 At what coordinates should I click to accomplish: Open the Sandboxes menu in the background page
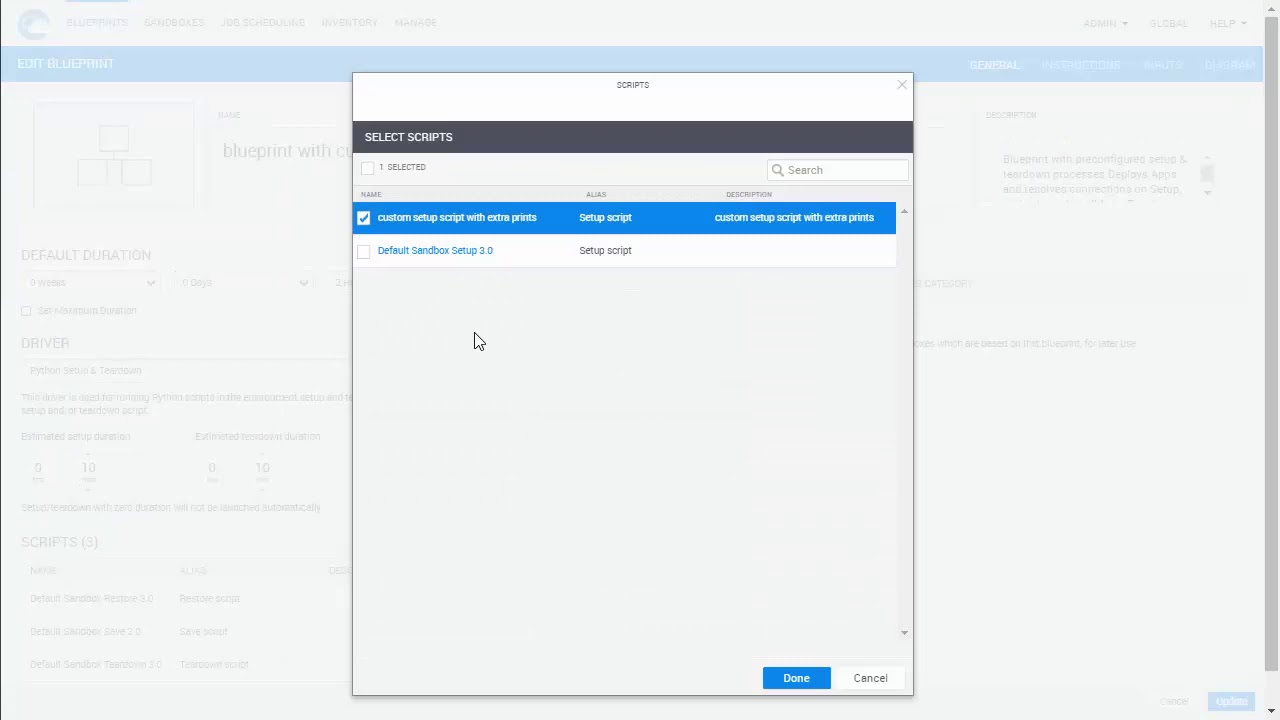coord(174,23)
